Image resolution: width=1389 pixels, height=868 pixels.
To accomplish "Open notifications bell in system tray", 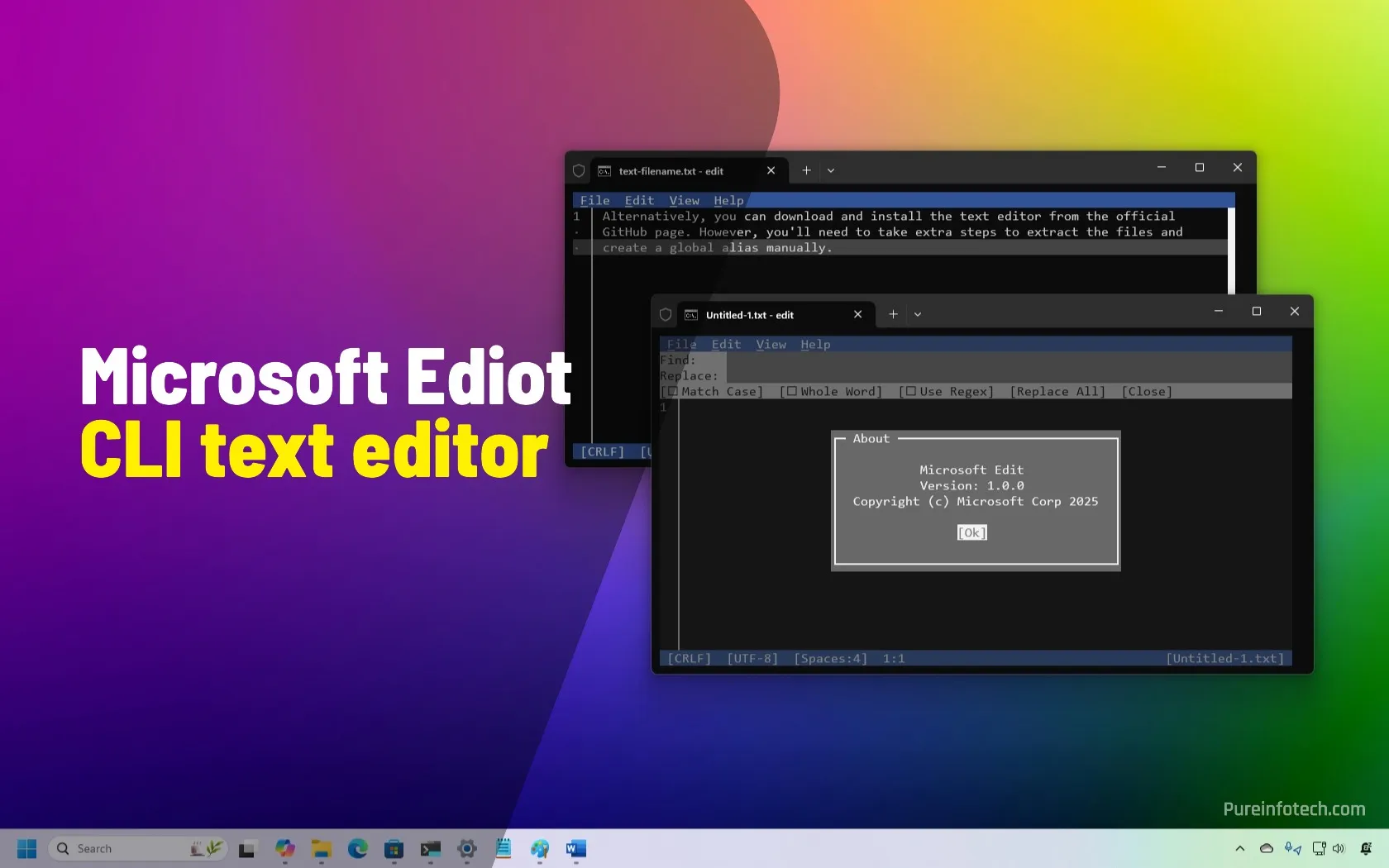I will 1366,849.
